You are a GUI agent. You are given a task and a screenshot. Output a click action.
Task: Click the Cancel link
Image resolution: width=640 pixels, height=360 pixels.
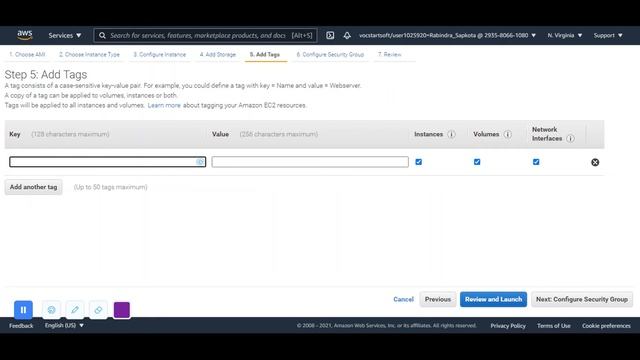(x=403, y=299)
